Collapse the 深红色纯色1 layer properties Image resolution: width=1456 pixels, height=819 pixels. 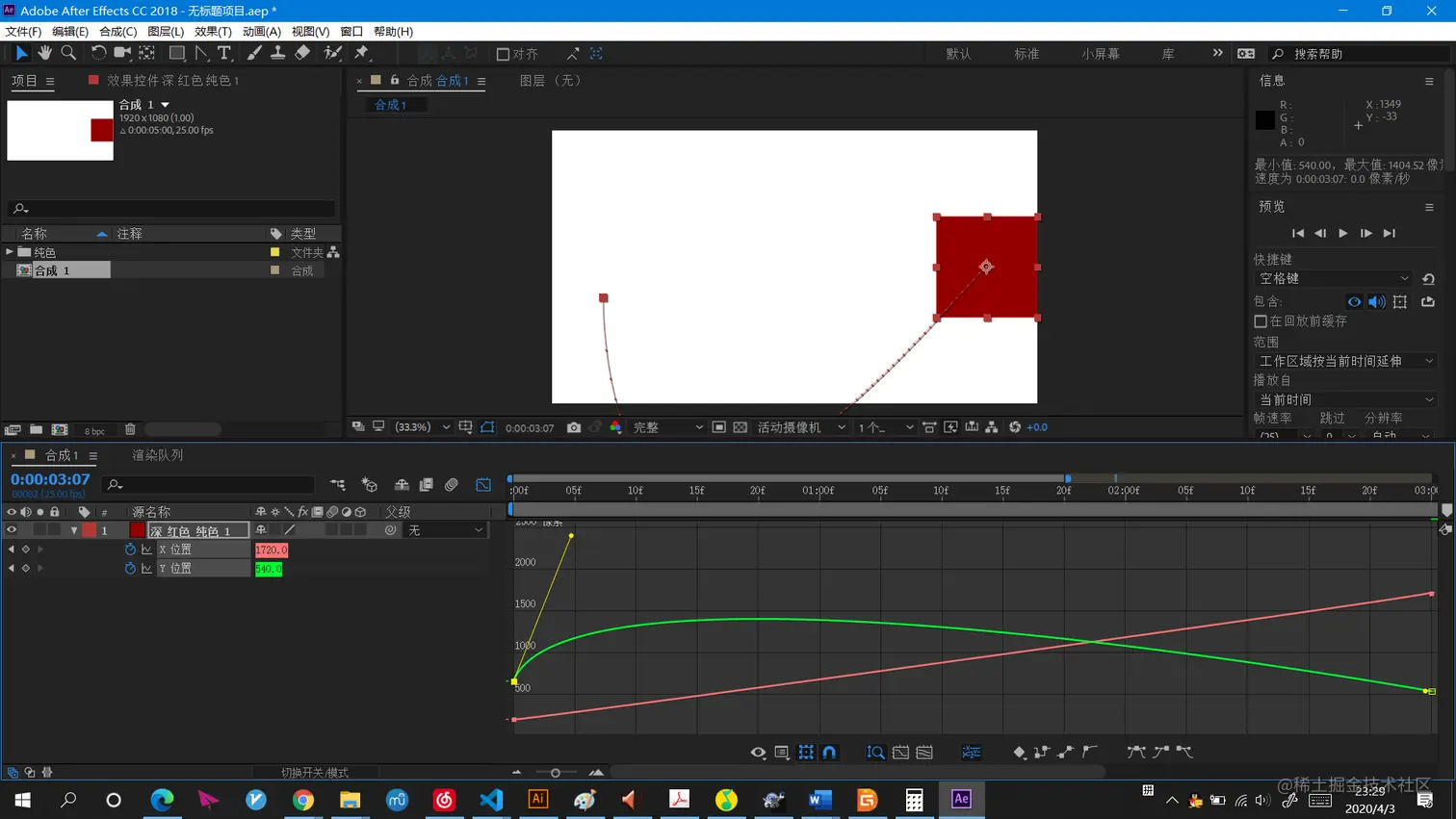tap(74, 530)
